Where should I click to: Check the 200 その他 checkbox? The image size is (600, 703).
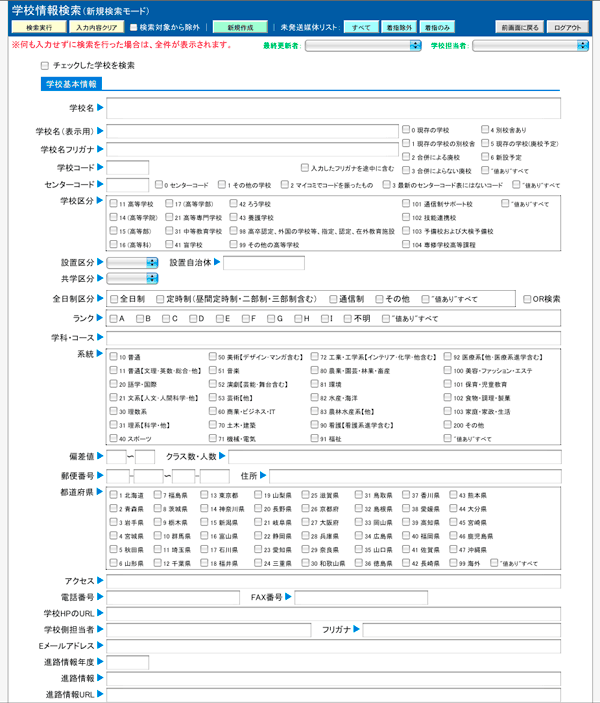pos(448,425)
